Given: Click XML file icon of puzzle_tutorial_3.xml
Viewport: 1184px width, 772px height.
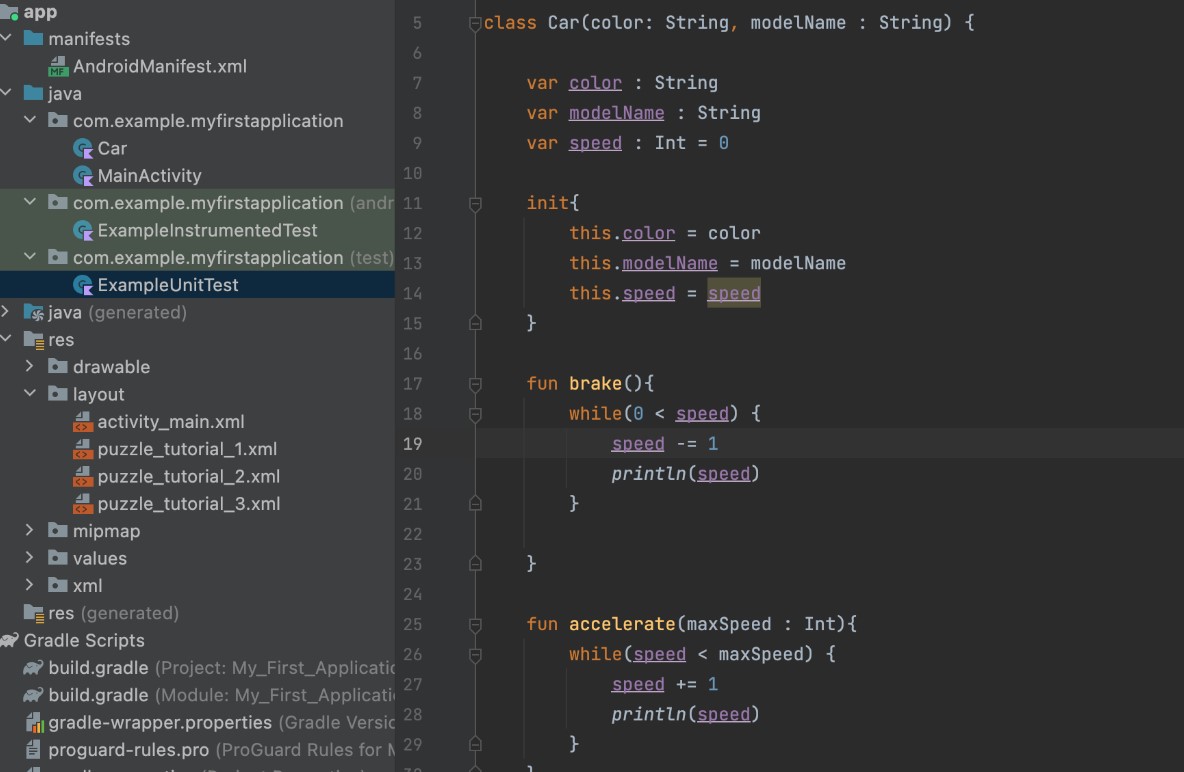Looking at the screenshot, I should pyautogui.click(x=82, y=503).
